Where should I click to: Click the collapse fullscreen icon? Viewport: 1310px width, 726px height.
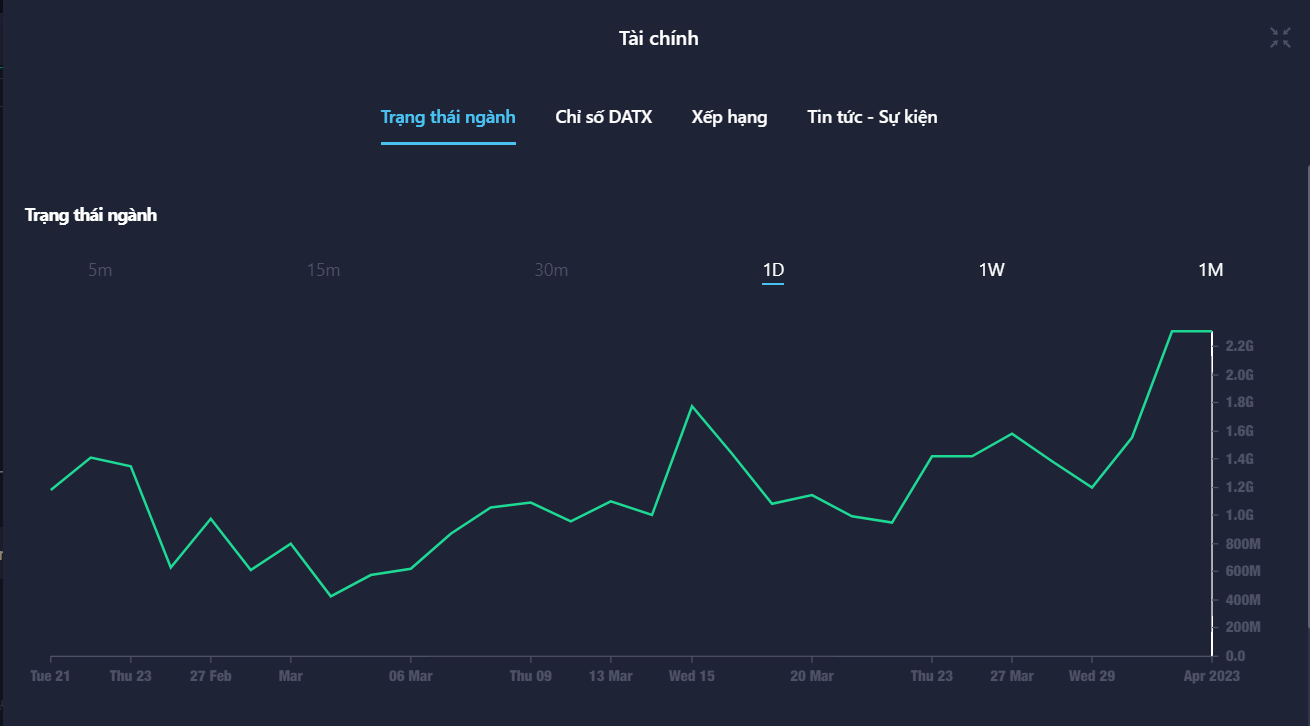pos(1280,38)
